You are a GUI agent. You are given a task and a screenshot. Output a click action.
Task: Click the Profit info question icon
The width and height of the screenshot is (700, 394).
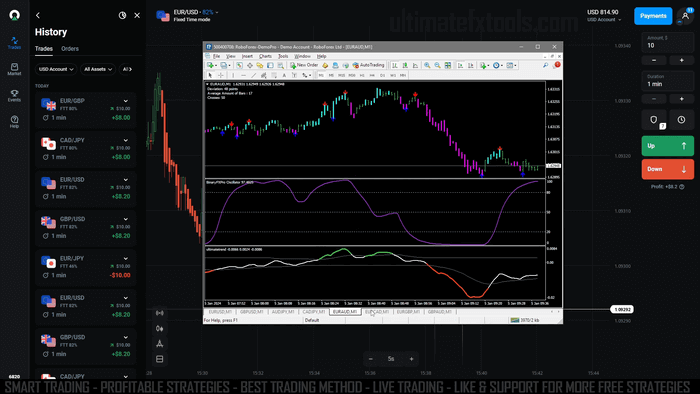(682, 187)
